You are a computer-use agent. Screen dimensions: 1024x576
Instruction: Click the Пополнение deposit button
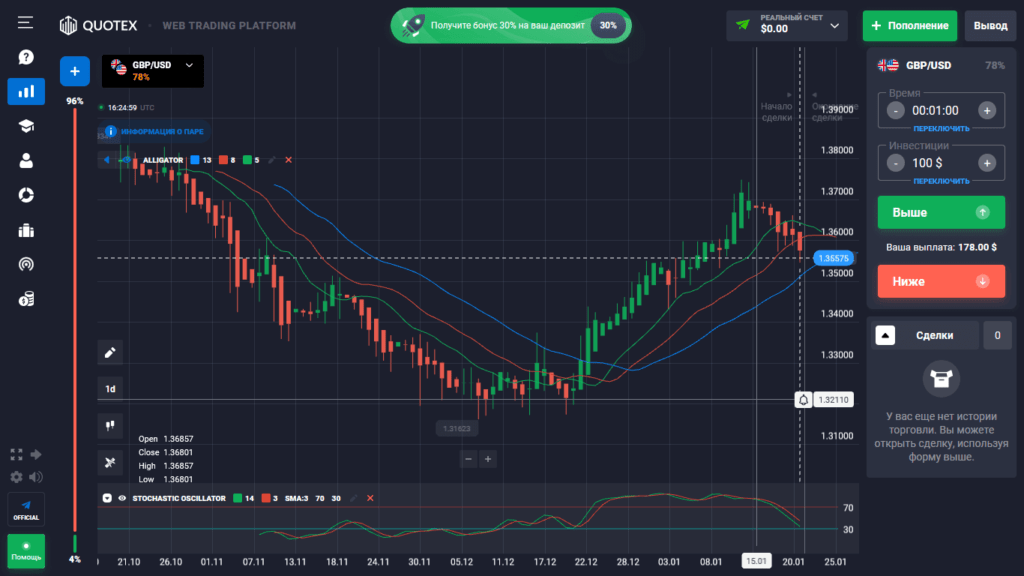point(909,25)
